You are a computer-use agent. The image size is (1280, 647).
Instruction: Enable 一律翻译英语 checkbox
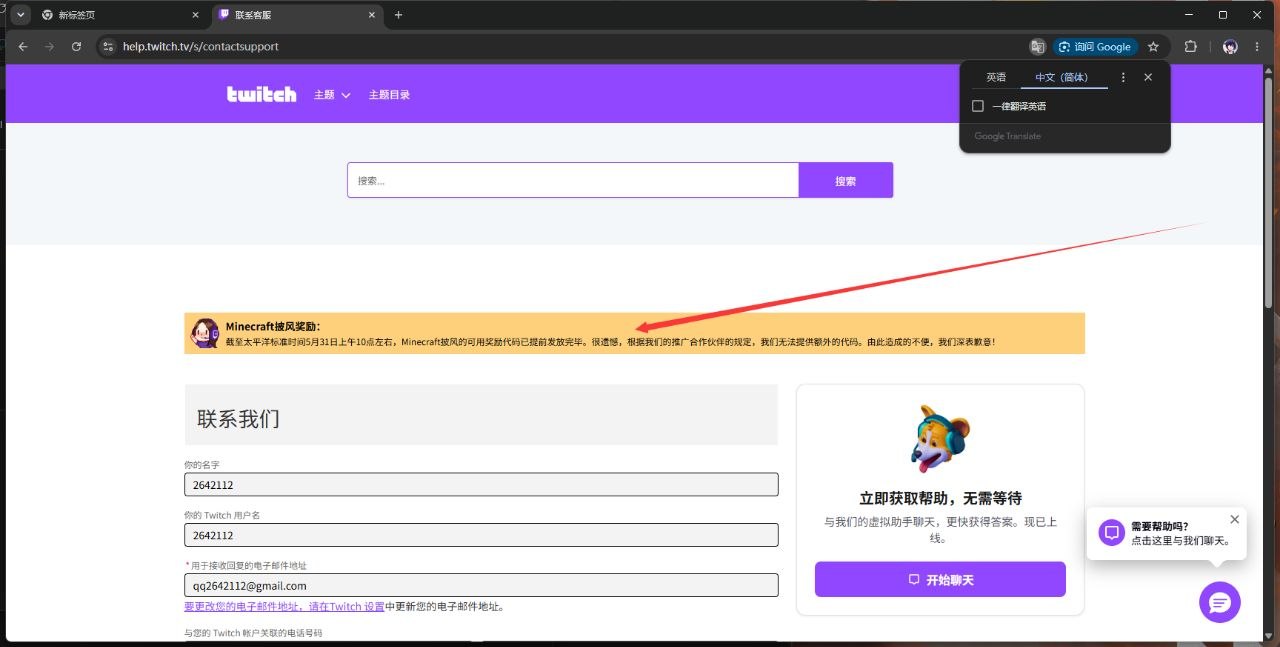[978, 106]
